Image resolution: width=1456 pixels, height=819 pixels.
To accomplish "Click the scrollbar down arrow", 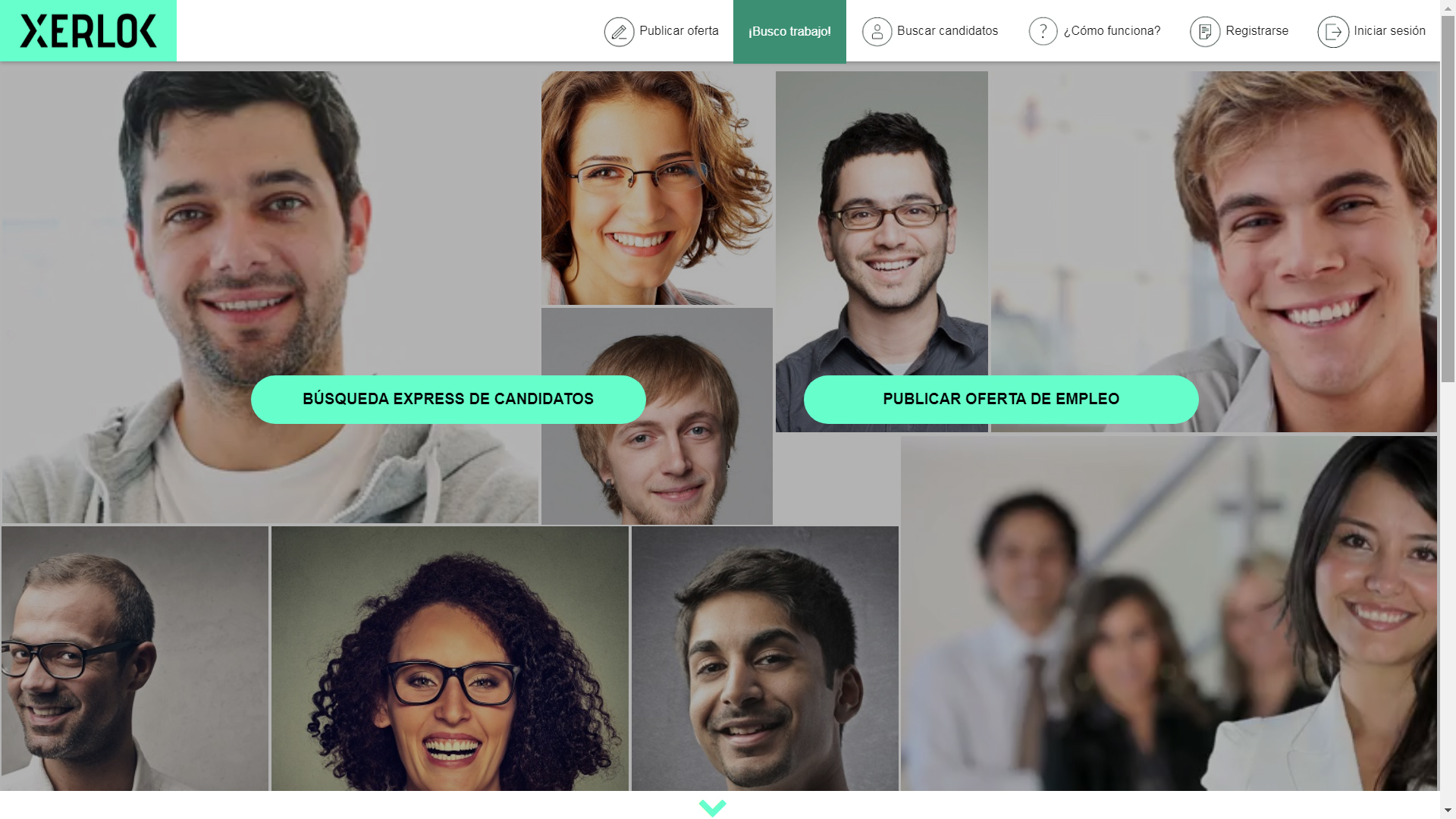I will click(x=1448, y=811).
